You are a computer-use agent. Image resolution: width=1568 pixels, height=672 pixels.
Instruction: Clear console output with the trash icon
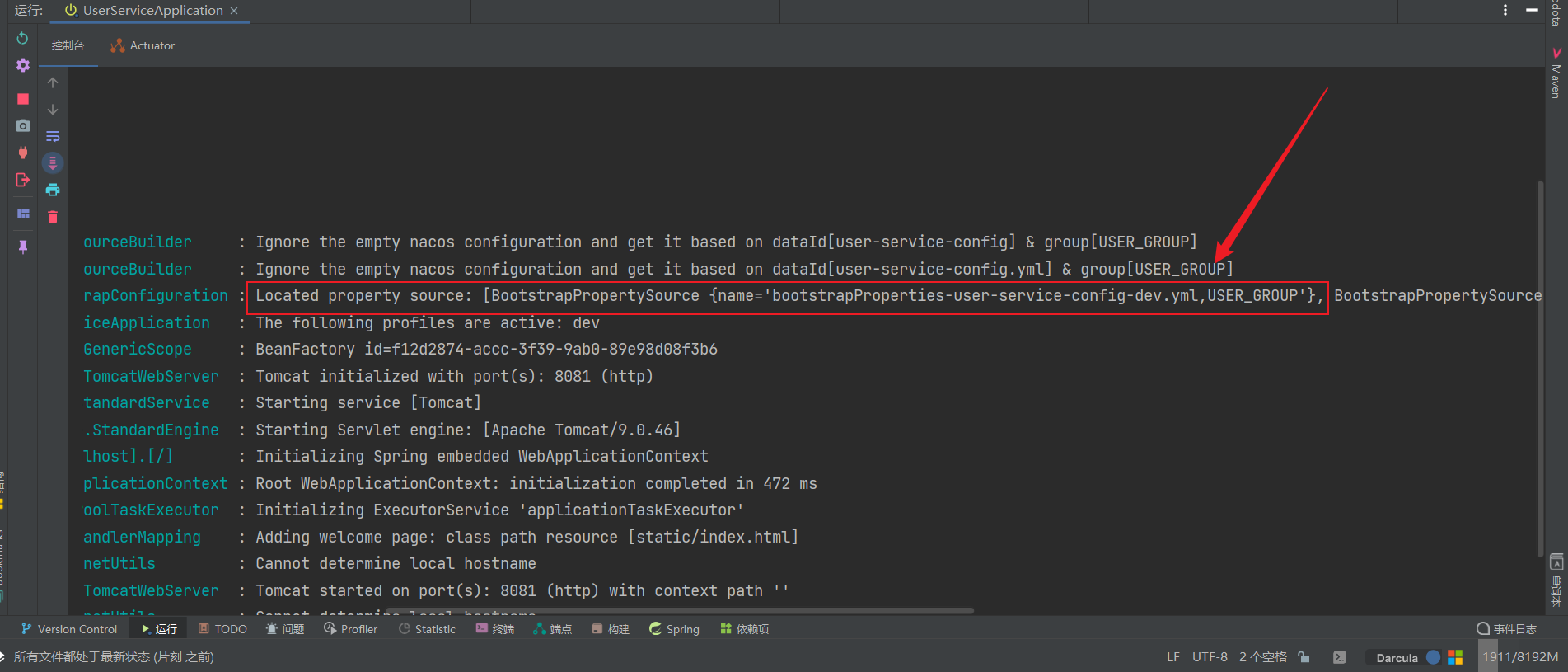pyautogui.click(x=53, y=217)
